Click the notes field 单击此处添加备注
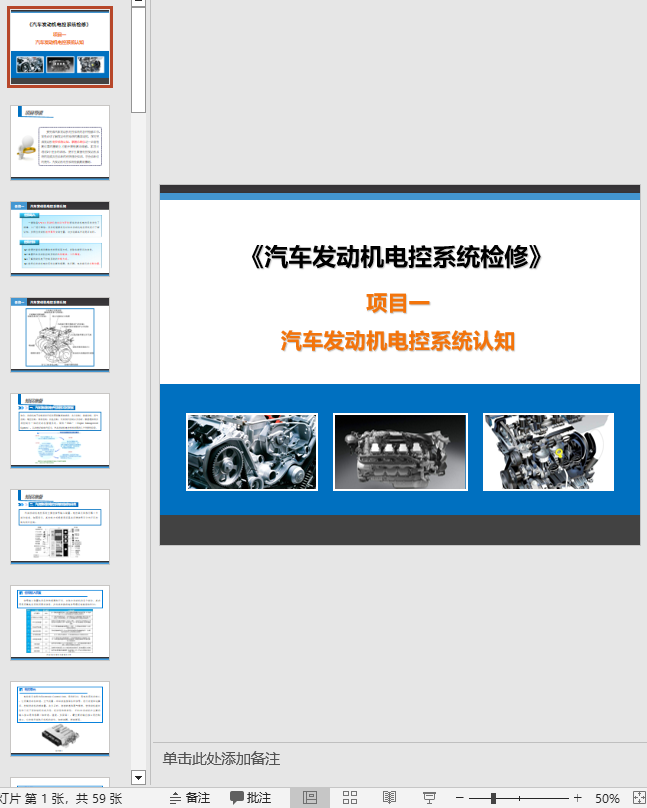Viewport: 647px width, 808px height. click(222, 759)
